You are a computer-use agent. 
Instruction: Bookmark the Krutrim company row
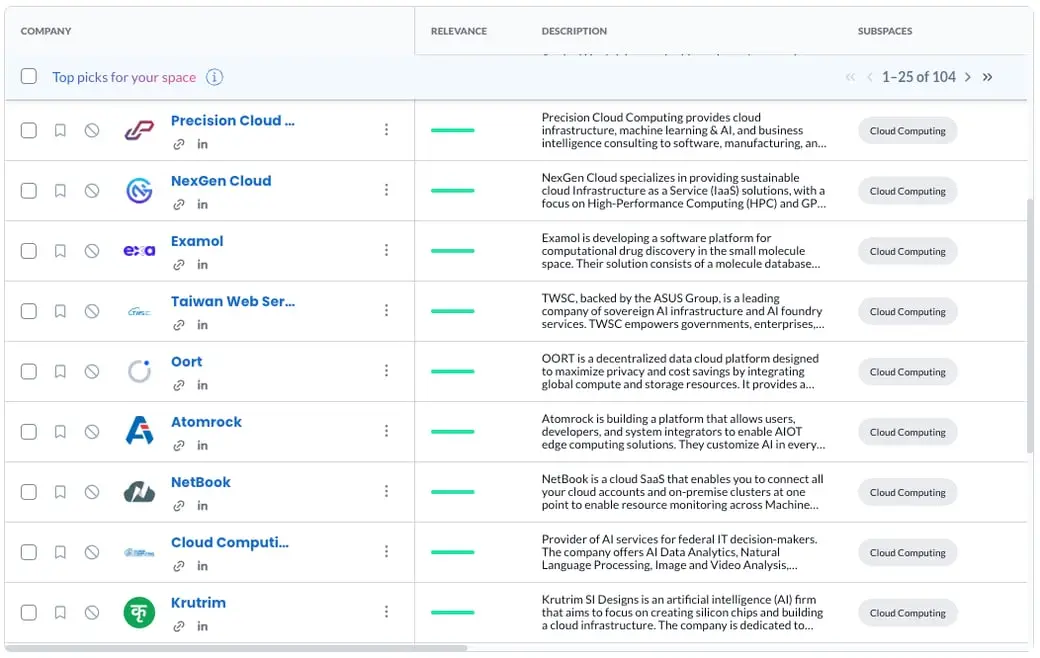tap(60, 612)
